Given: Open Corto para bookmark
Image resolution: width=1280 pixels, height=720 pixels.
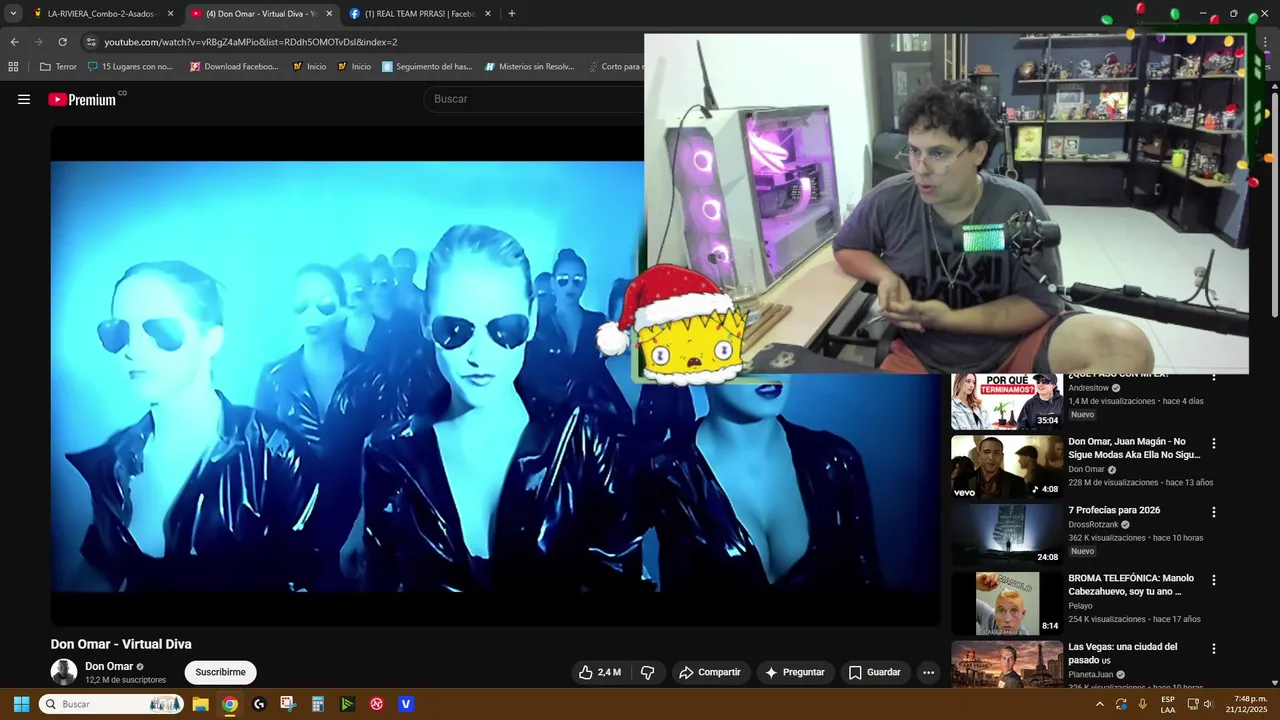Looking at the screenshot, I should (x=615, y=67).
